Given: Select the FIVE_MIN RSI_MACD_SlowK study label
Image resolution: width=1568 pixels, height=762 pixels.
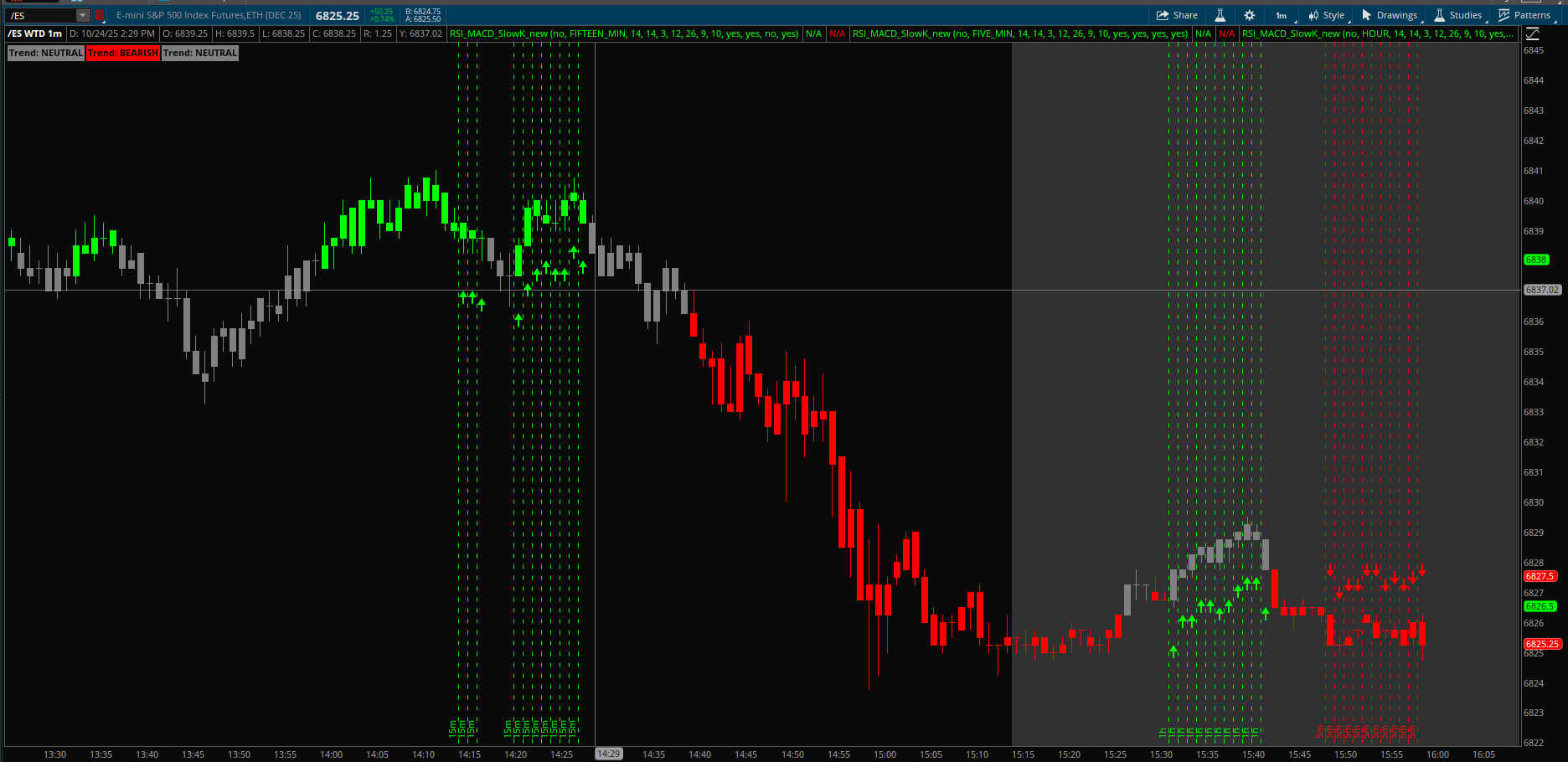Looking at the screenshot, I should (1019, 33).
